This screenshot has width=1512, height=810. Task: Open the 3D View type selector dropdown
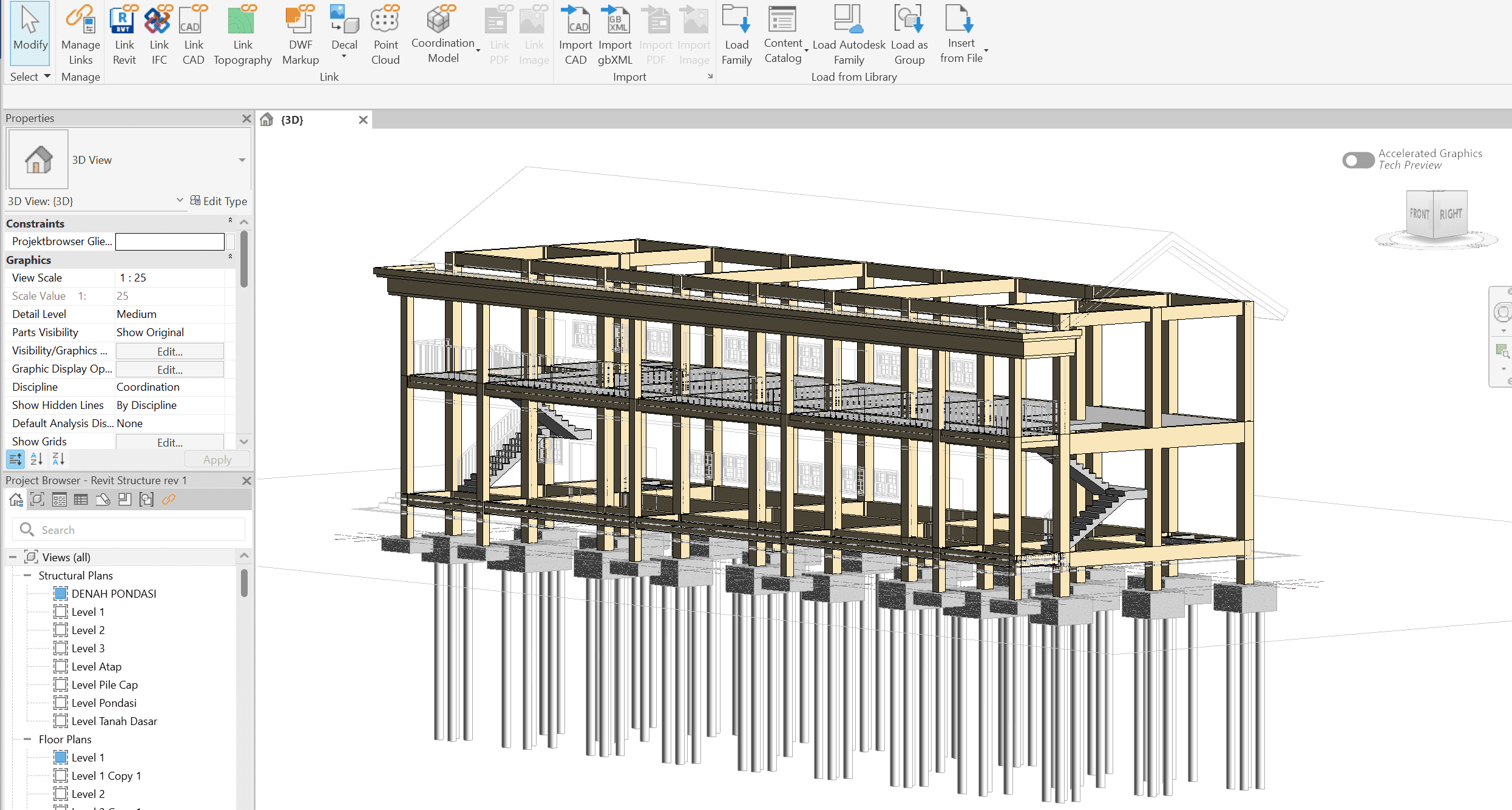(242, 160)
